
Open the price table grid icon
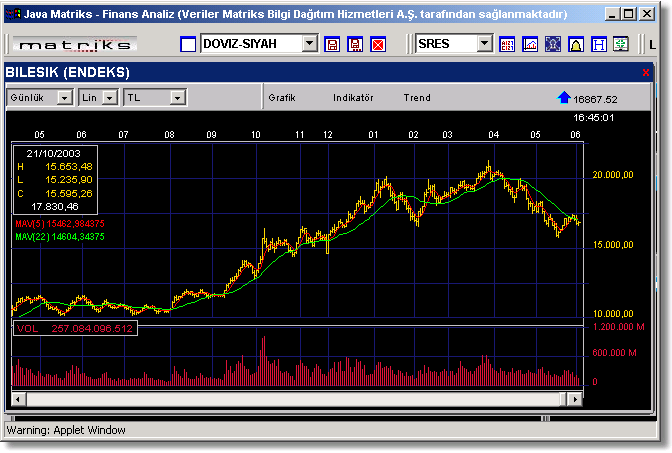click(507, 45)
